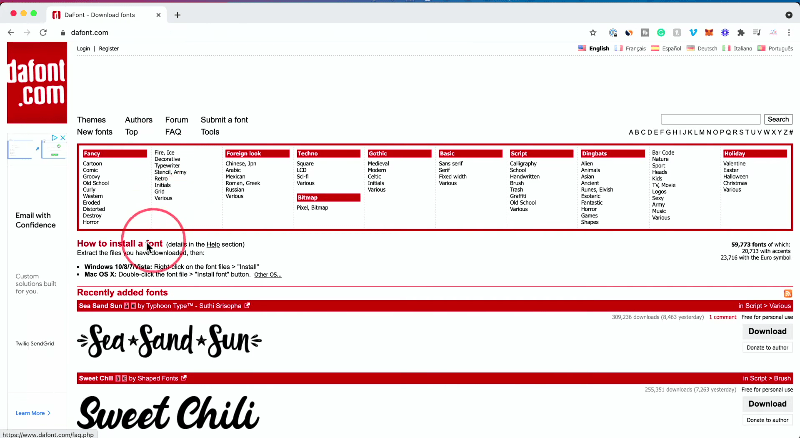Open the Extensions puzzle piece menu
Image resolution: width=800 pixels, height=438 pixels.
(x=741, y=33)
